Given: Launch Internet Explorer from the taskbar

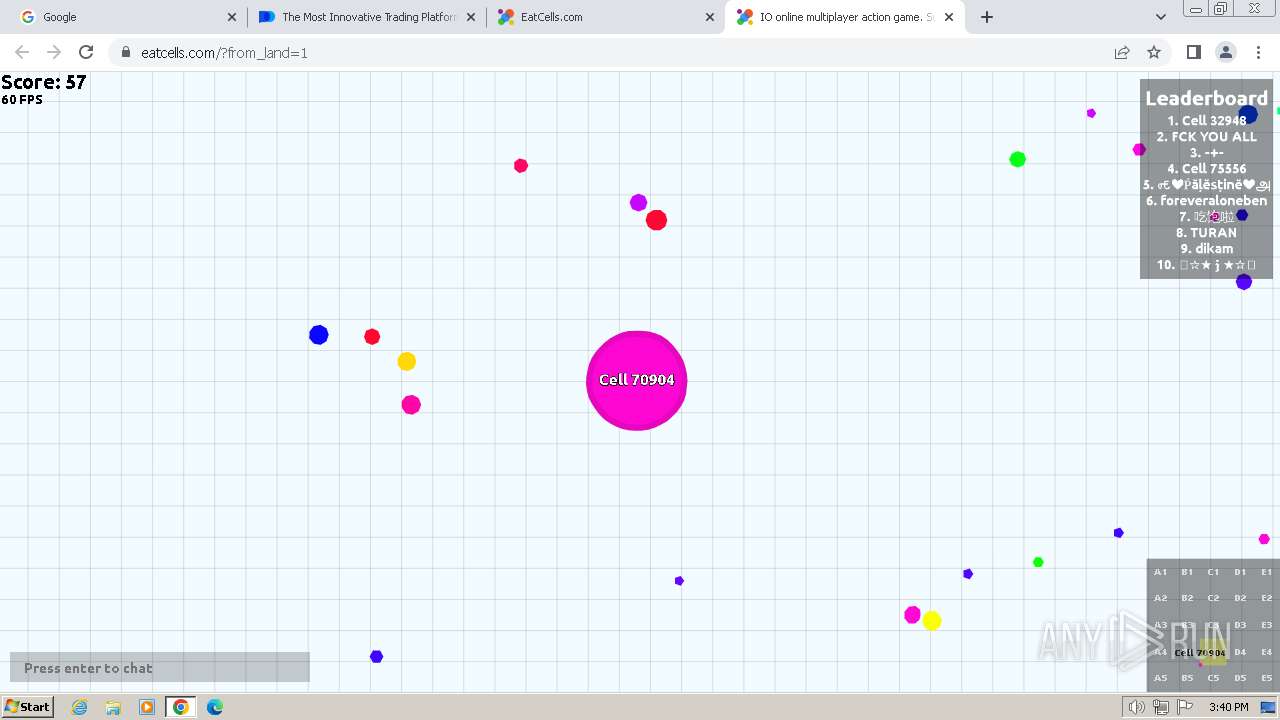Looking at the screenshot, I should (x=80, y=707).
